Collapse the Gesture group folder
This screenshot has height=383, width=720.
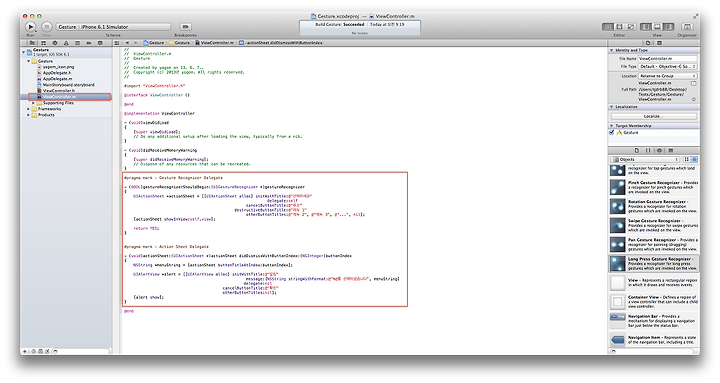(x=28, y=61)
